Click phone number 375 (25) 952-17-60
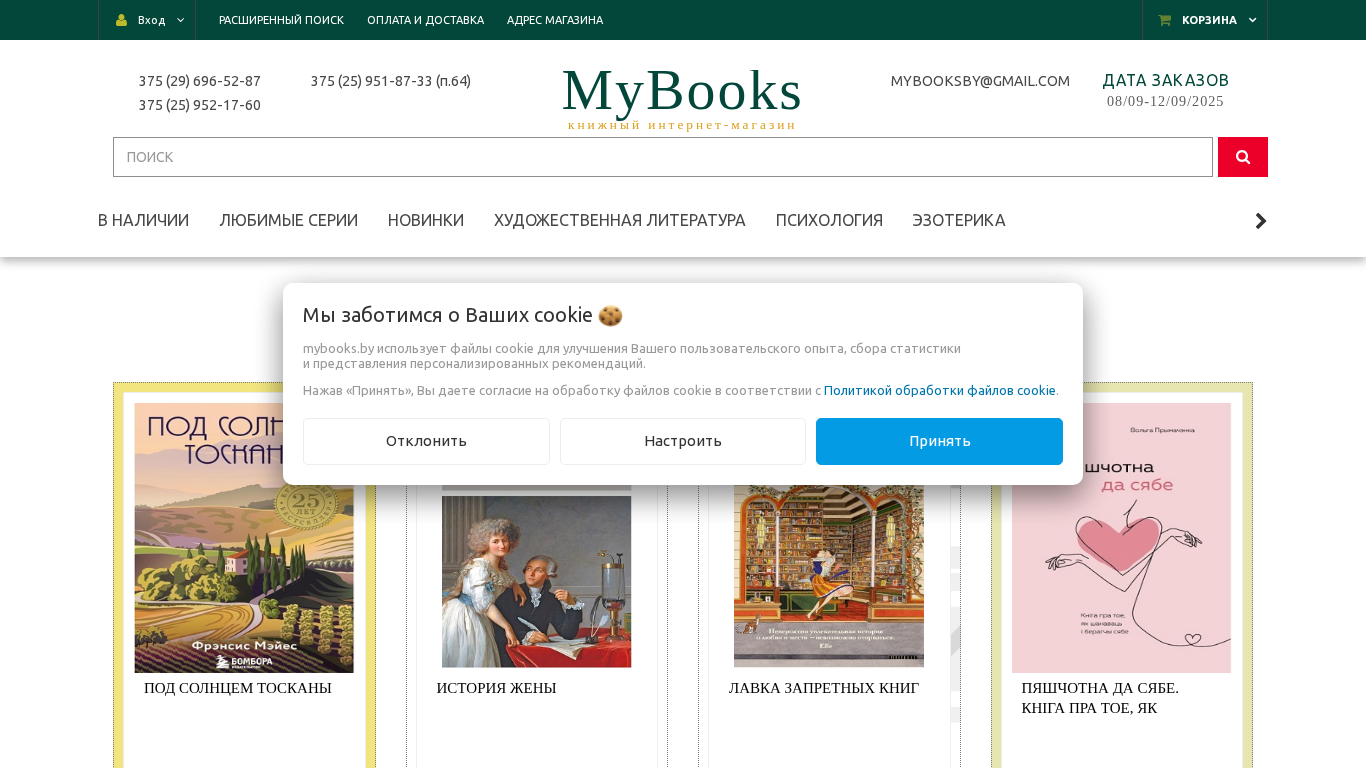Screen dimensions: 1366x768 click(200, 105)
